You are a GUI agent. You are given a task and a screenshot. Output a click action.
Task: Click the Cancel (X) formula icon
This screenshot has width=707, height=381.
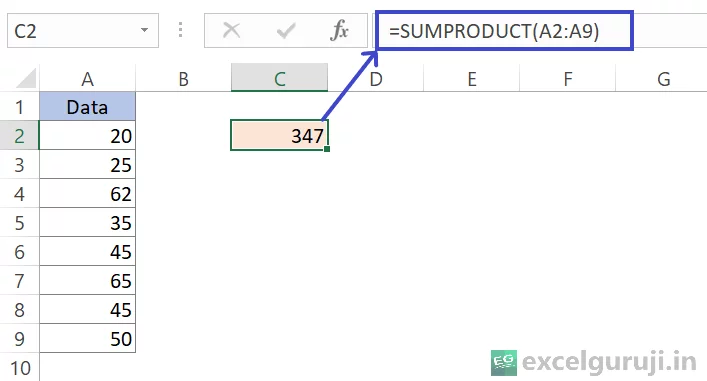pos(231,31)
